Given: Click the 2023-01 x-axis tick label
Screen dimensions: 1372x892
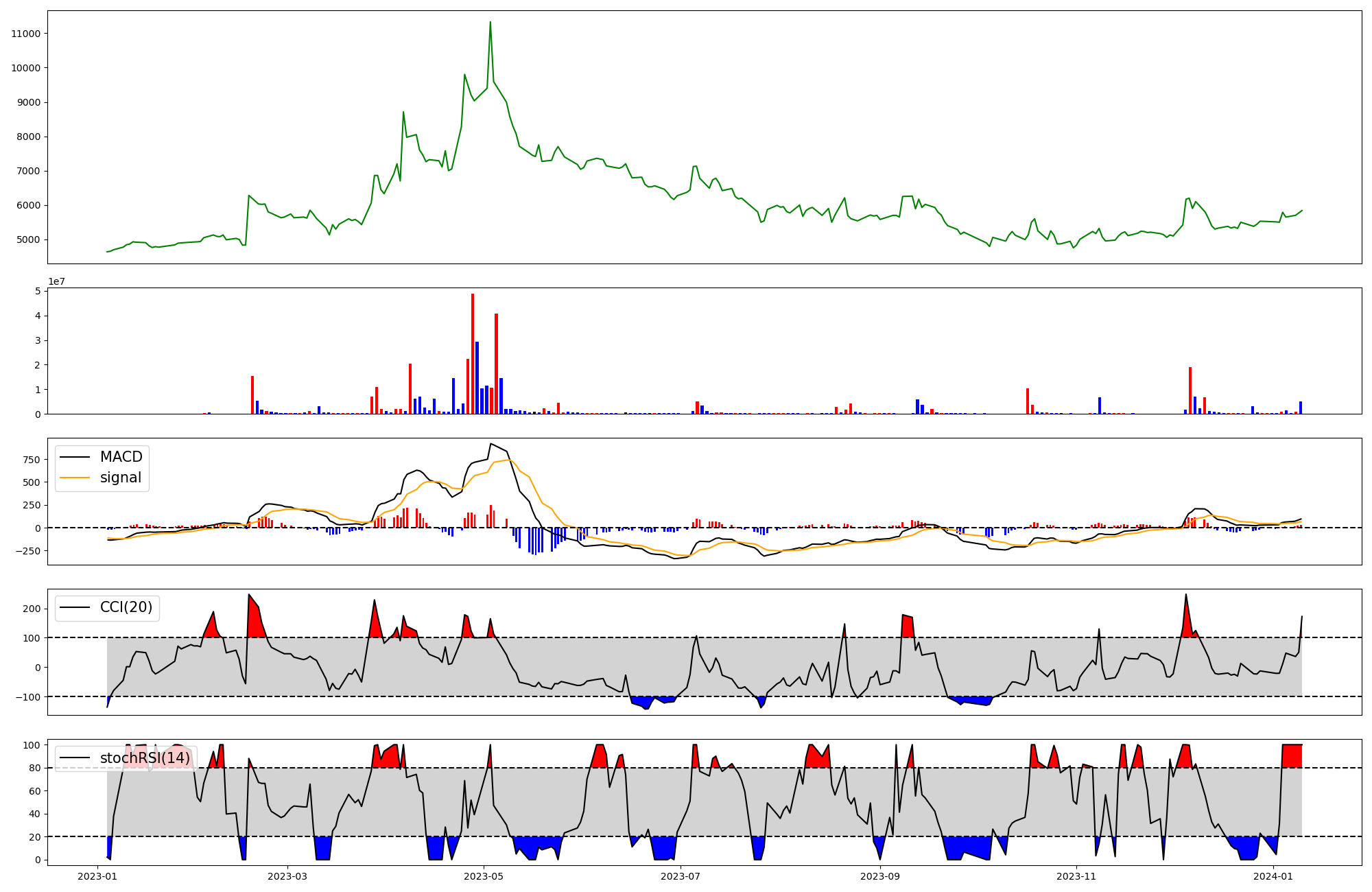Looking at the screenshot, I should 98,876.
